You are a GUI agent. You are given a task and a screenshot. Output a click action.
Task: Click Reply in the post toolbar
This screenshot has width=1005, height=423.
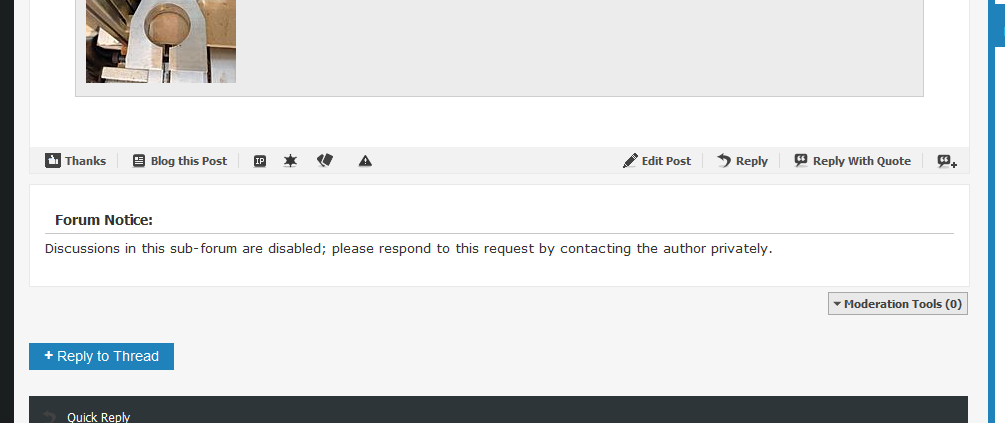click(x=742, y=161)
